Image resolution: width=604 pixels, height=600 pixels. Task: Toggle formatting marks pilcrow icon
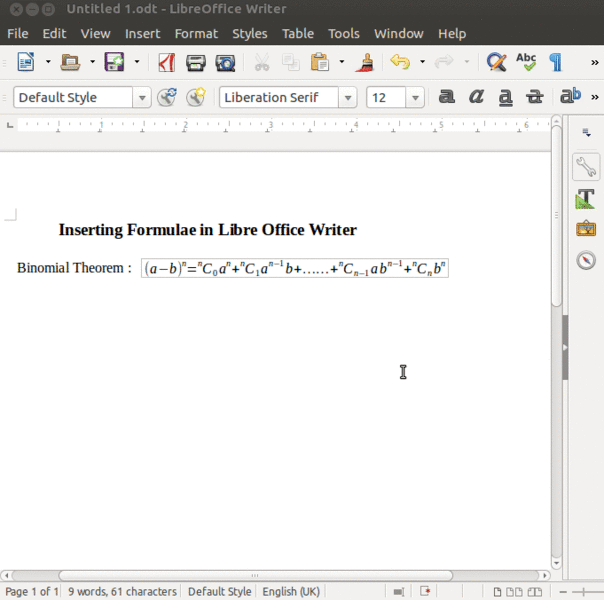point(555,62)
